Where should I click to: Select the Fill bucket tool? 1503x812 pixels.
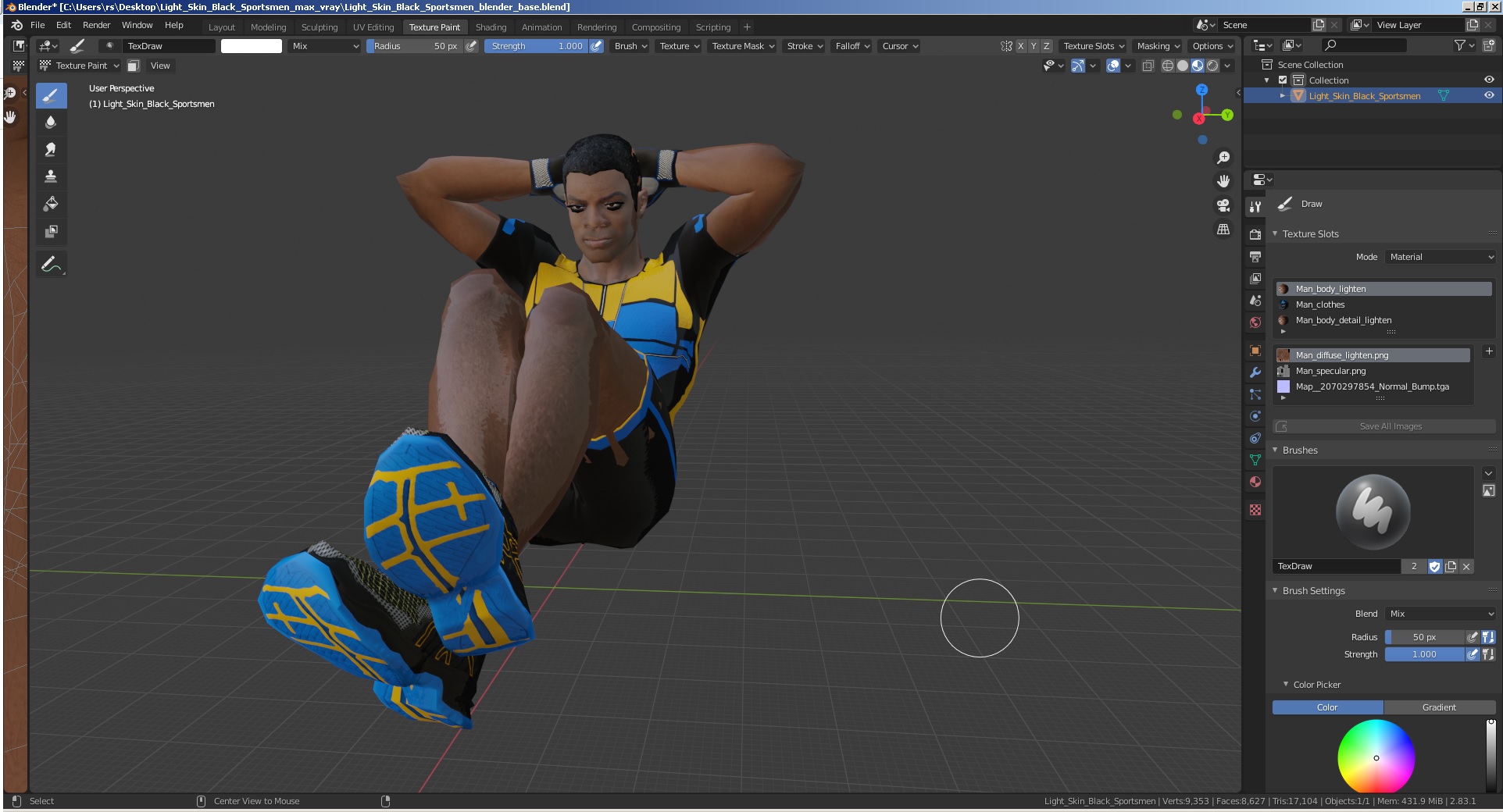(51, 204)
